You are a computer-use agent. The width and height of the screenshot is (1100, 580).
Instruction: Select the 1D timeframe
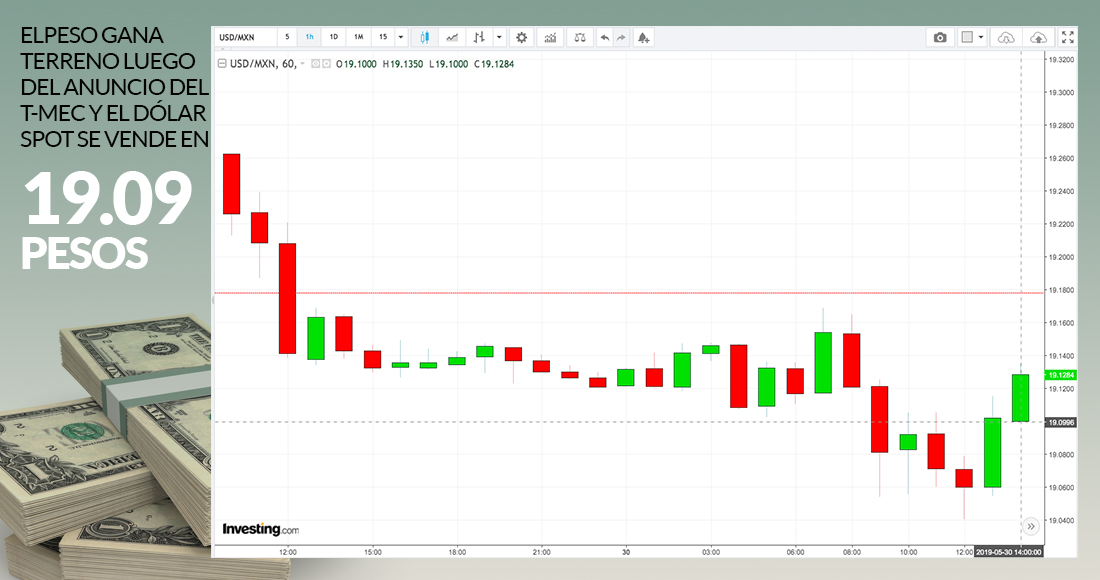click(334, 37)
